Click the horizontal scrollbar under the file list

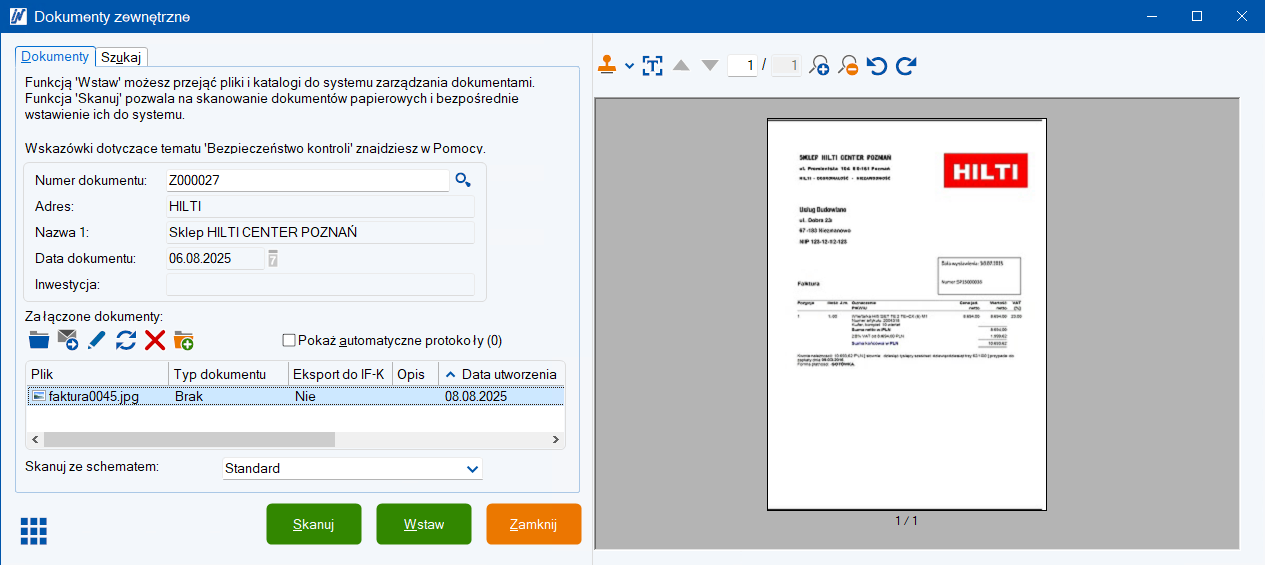click(189, 440)
